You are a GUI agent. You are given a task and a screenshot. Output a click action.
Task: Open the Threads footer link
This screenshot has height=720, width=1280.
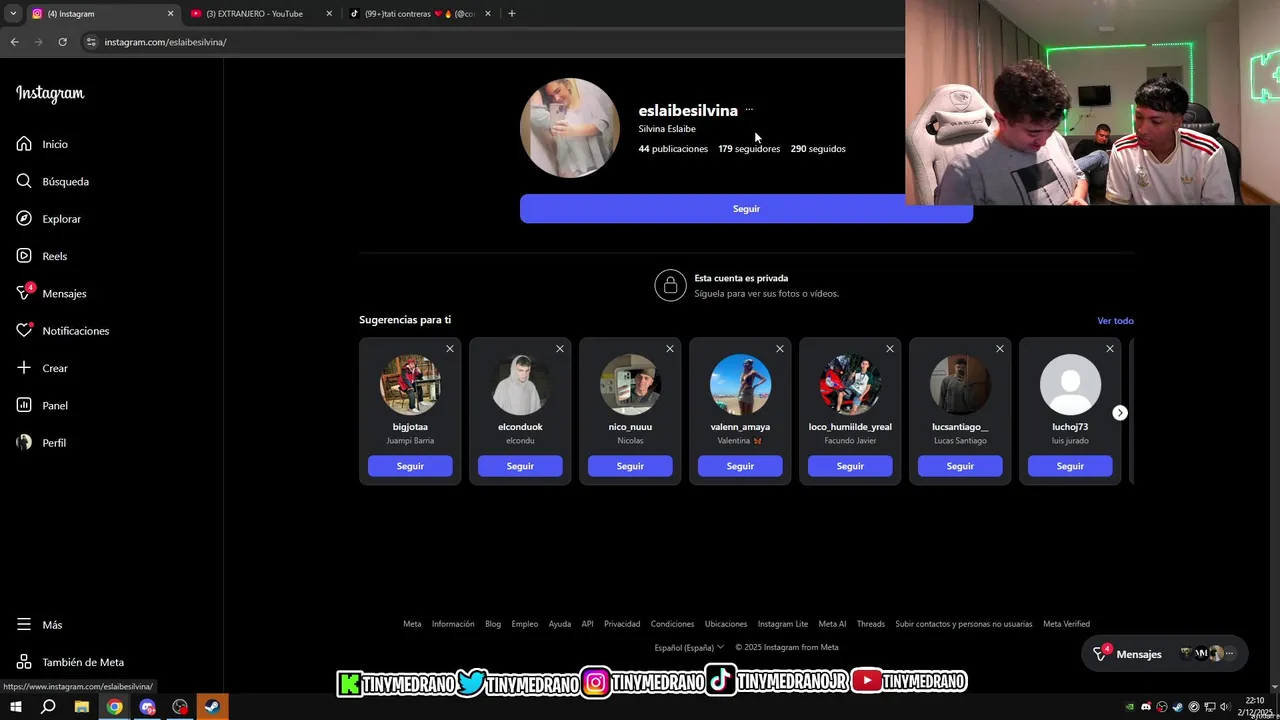coord(871,624)
